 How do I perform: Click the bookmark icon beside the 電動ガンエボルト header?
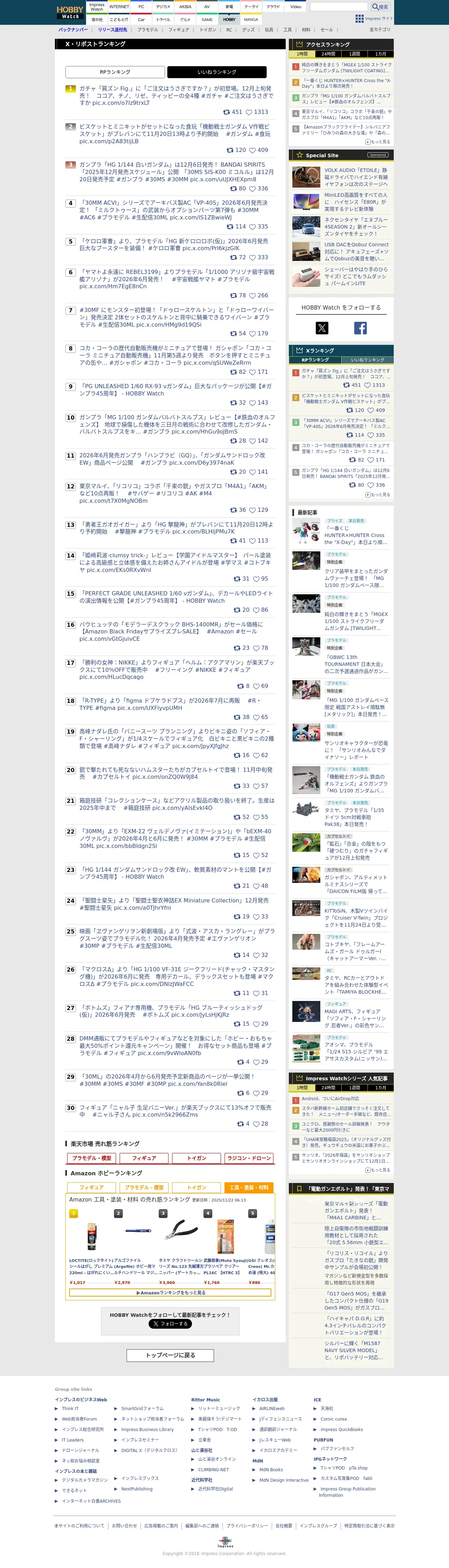click(x=299, y=1188)
